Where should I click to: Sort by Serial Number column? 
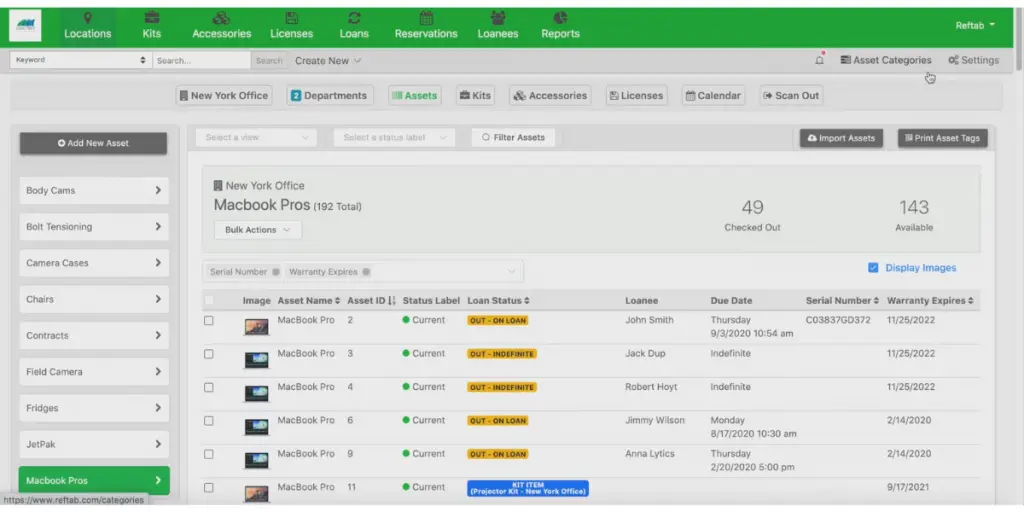(x=842, y=300)
